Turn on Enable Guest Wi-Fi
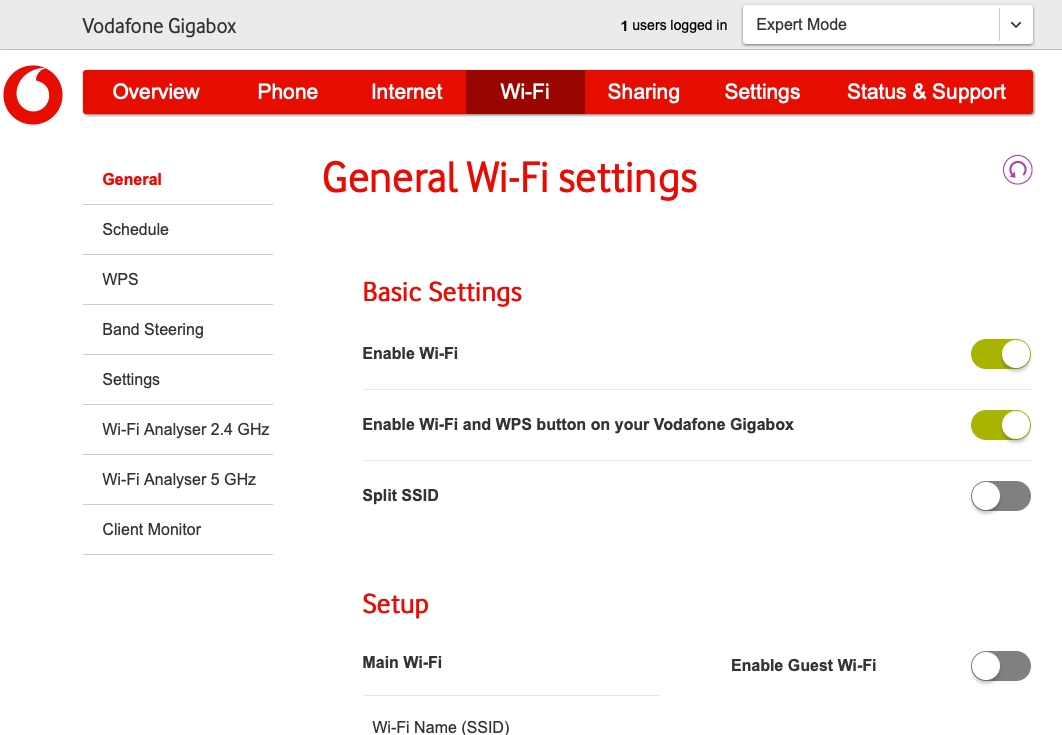Viewport: 1062px width, 735px height. [1000, 666]
